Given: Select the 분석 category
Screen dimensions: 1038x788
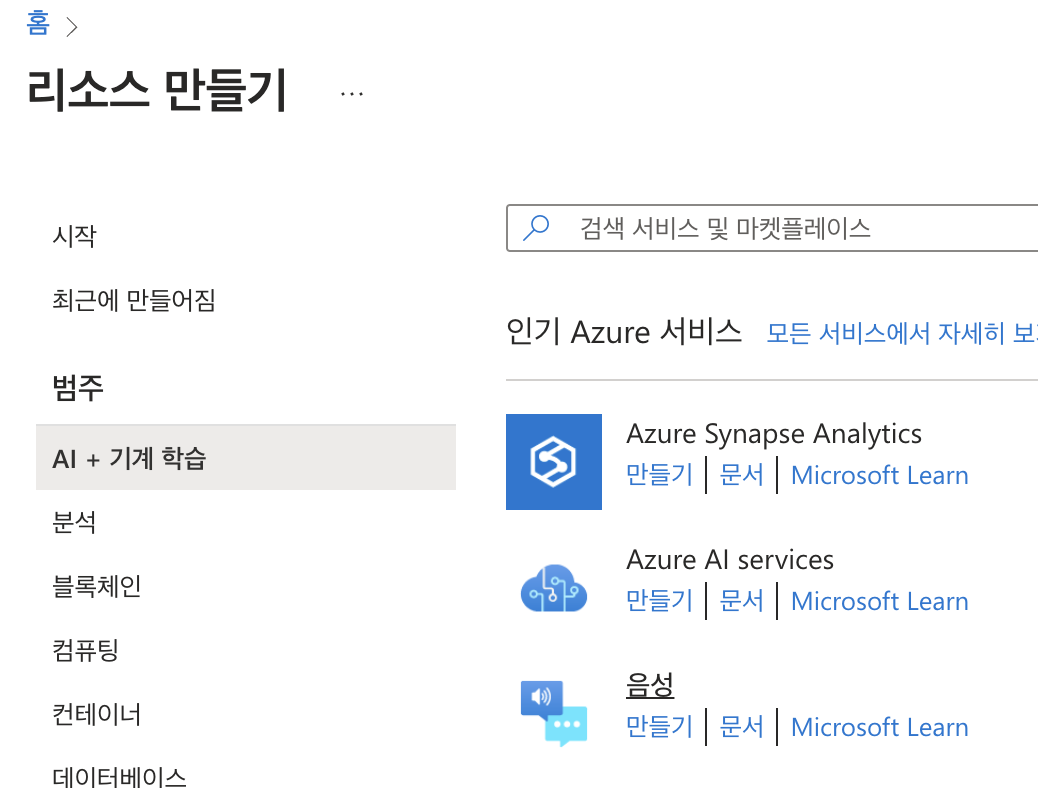Looking at the screenshot, I should coord(74,522).
